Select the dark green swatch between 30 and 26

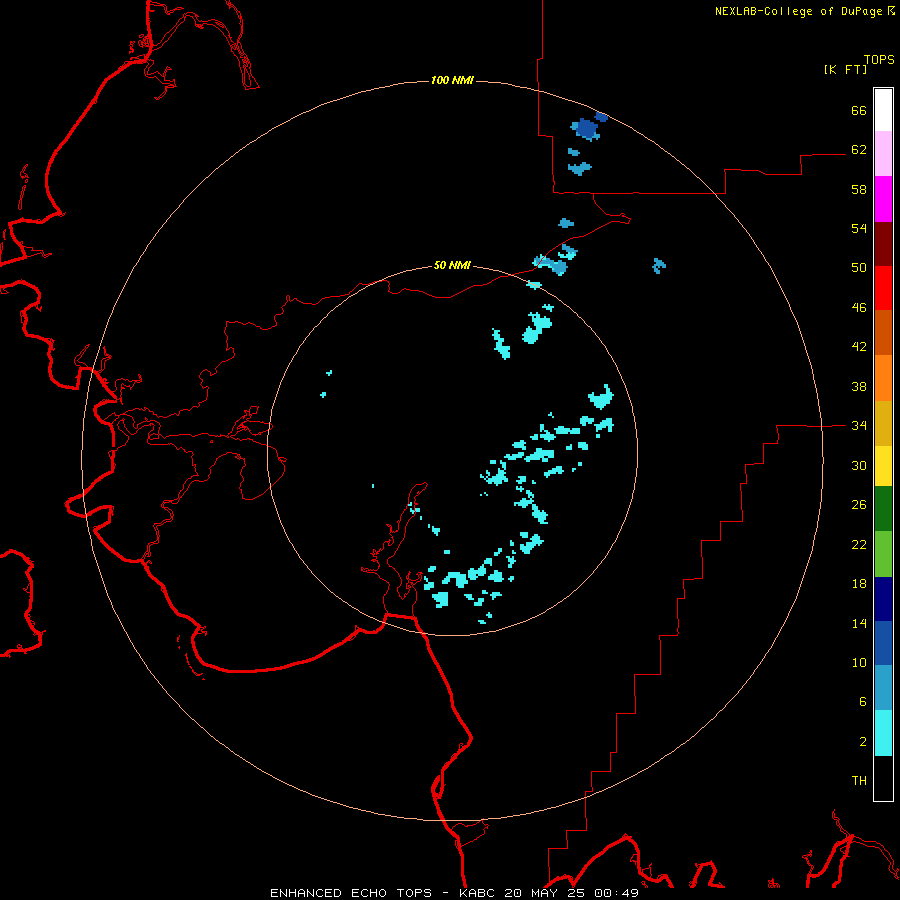tap(883, 509)
